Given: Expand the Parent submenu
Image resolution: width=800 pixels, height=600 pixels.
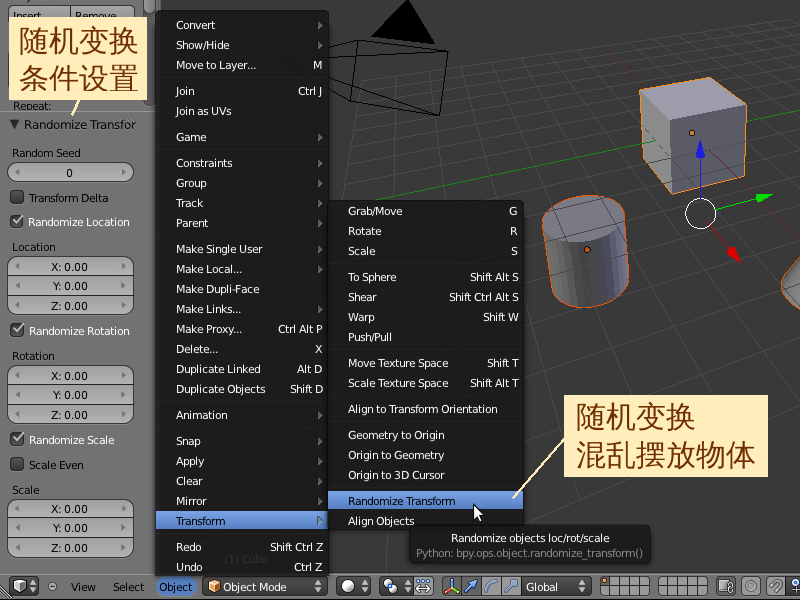Looking at the screenshot, I should pos(242,223).
